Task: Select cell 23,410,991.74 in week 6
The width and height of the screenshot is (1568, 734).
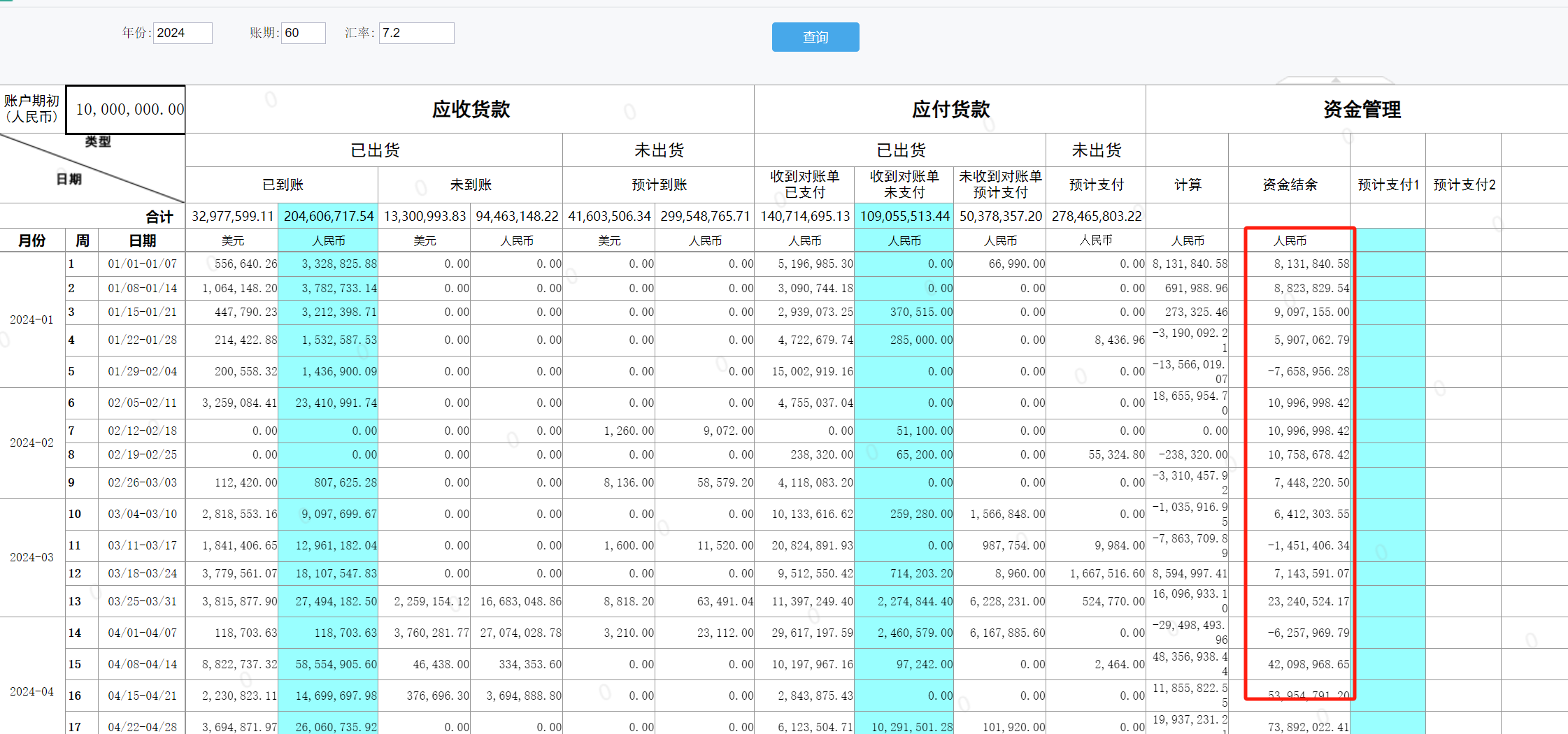Action: tap(328, 403)
